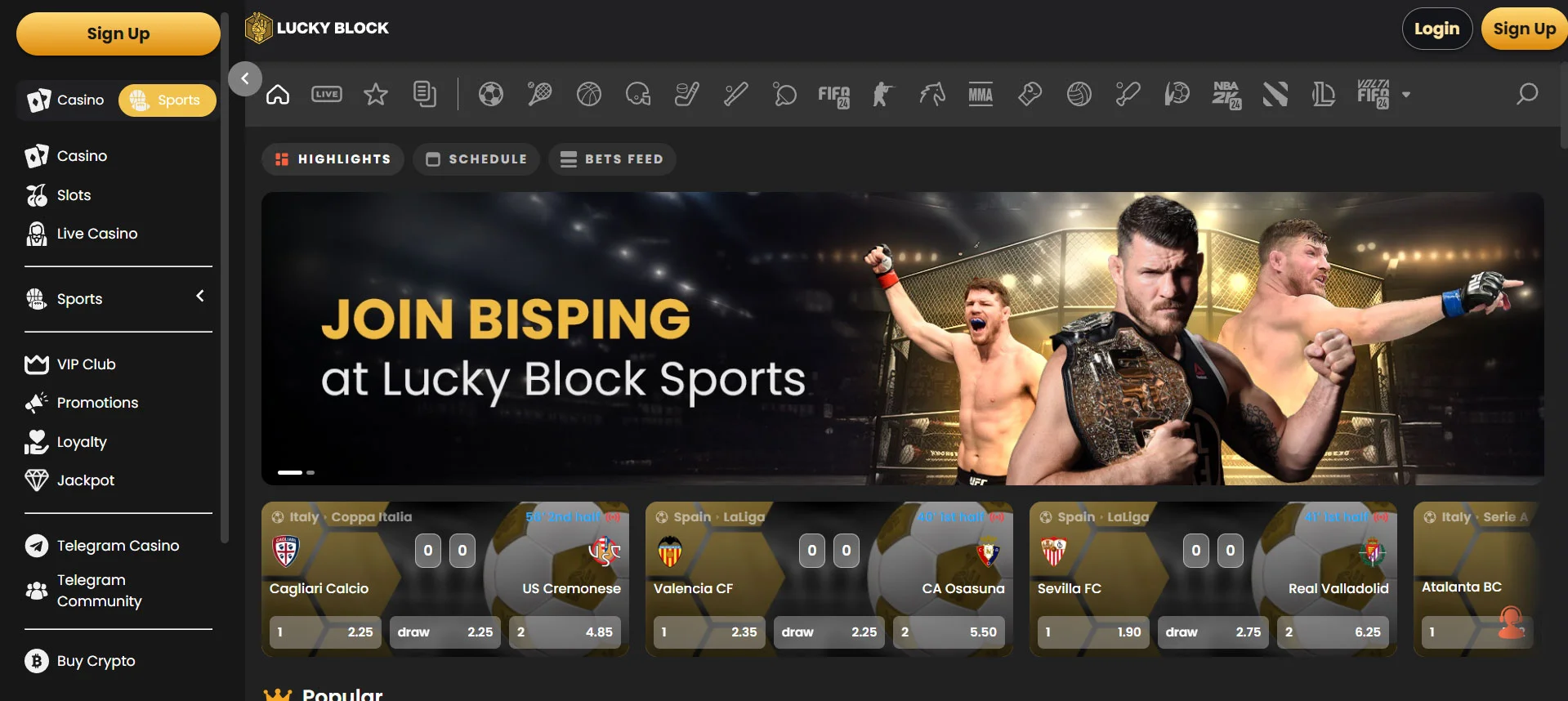The height and width of the screenshot is (701, 1568).
Task: Open the Atalanta BC Serie A match card
Action: [1477, 578]
